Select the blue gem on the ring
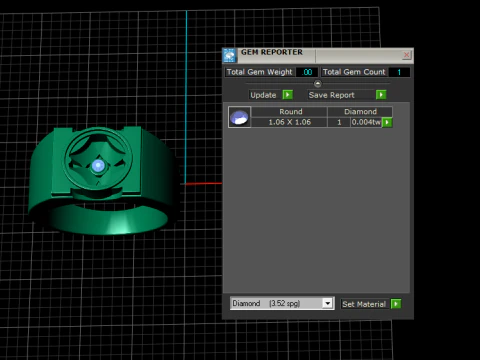Viewport: 480px width, 360px height. [98, 166]
